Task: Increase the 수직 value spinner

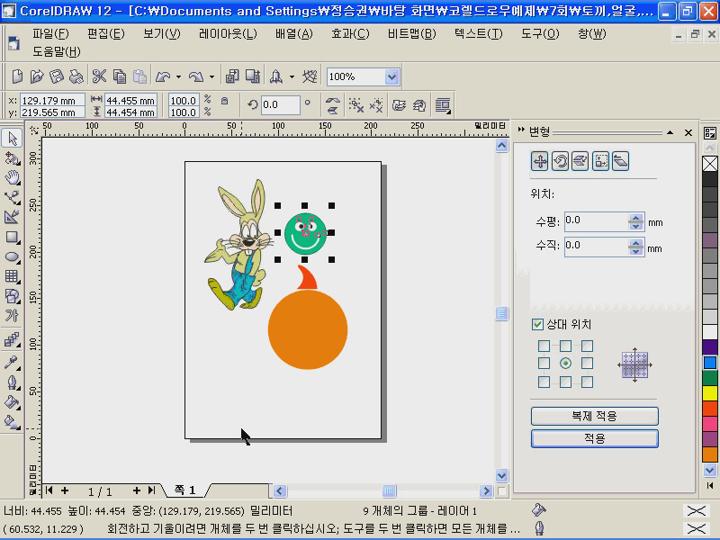Action: tap(636, 243)
